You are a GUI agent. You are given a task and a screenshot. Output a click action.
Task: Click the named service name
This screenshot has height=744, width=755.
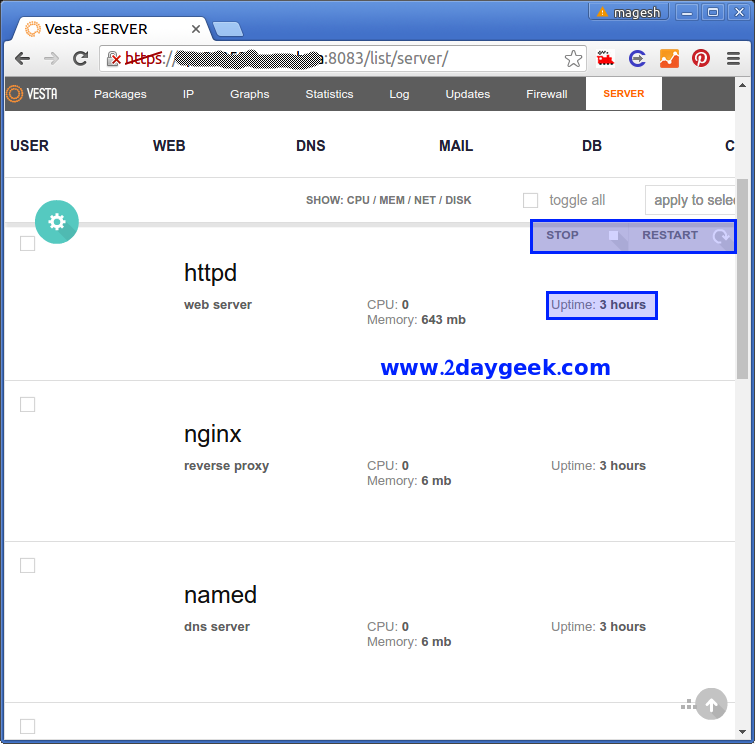[x=221, y=595]
